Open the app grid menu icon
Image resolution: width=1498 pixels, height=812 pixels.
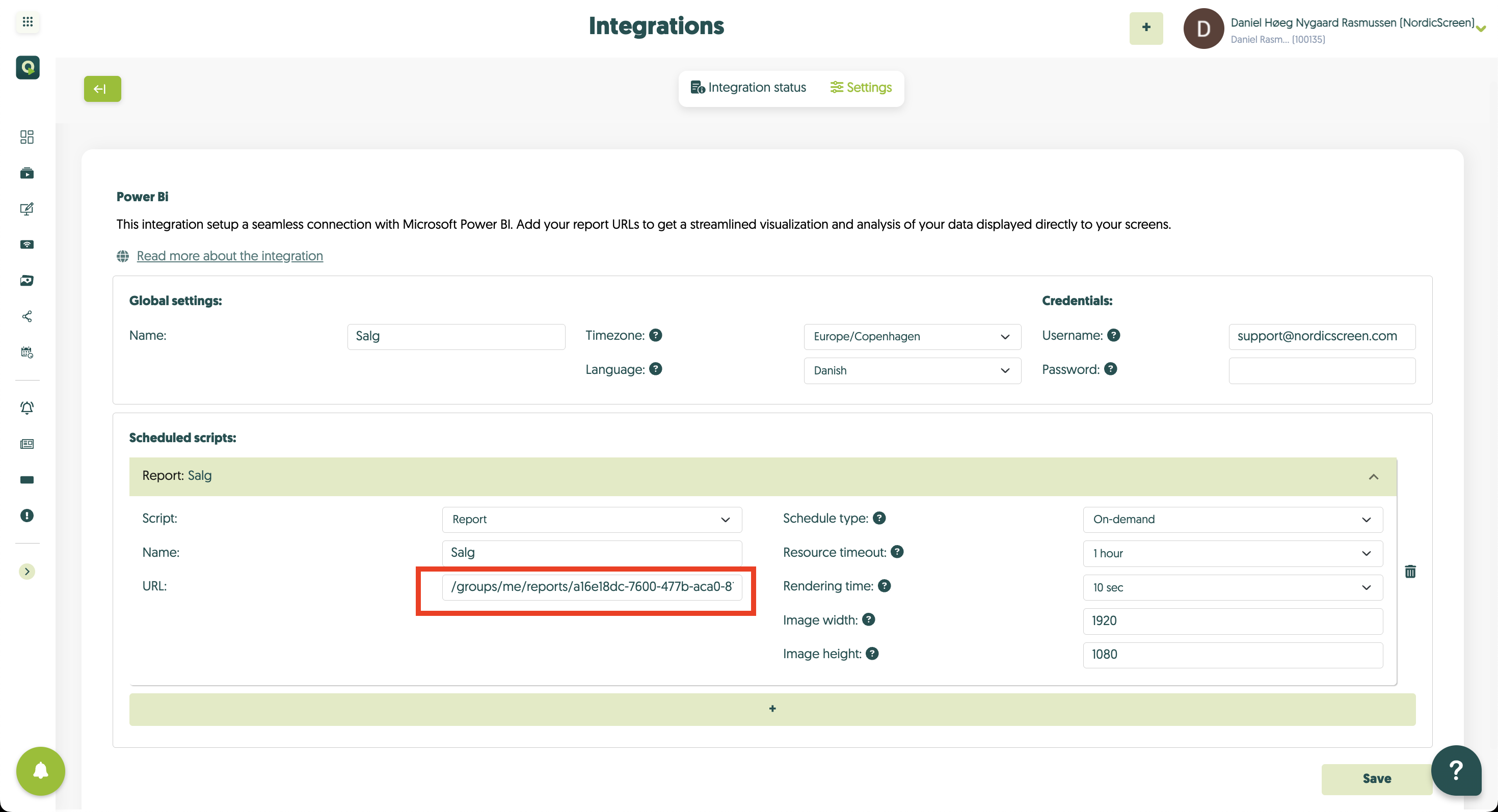pyautogui.click(x=28, y=22)
